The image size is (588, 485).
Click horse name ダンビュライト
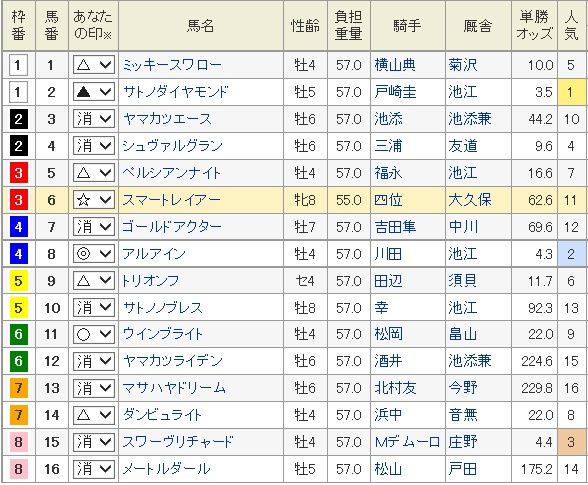pos(162,415)
